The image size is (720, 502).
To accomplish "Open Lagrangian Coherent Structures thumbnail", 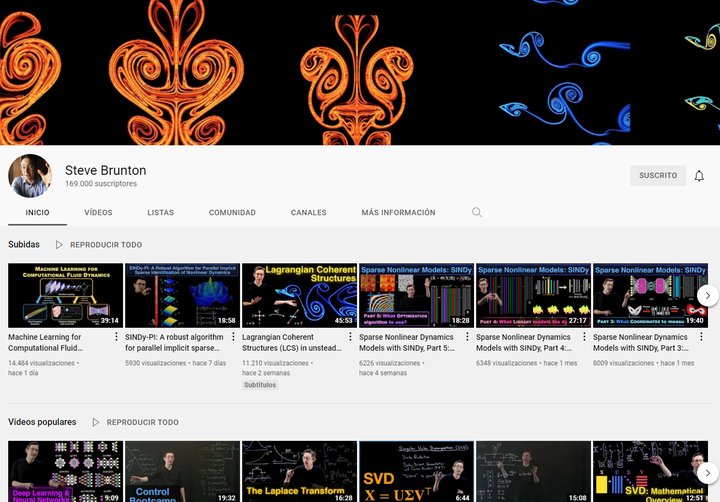I will point(299,295).
